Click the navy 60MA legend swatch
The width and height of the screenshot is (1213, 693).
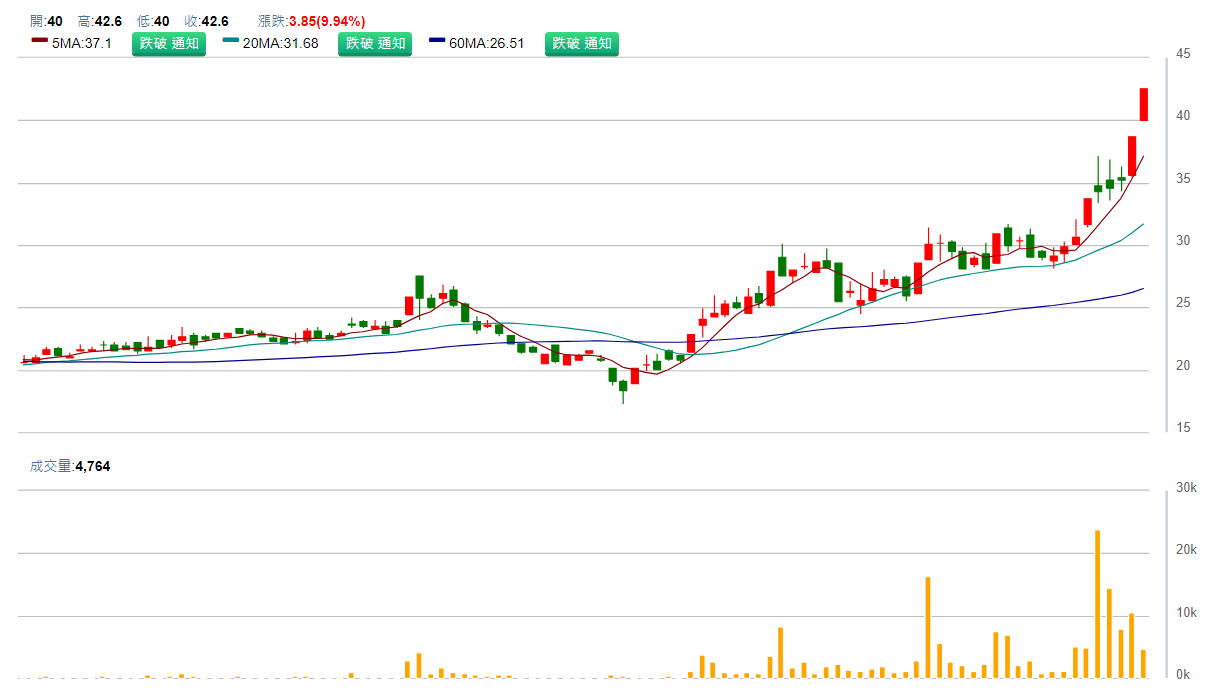pyautogui.click(x=437, y=40)
